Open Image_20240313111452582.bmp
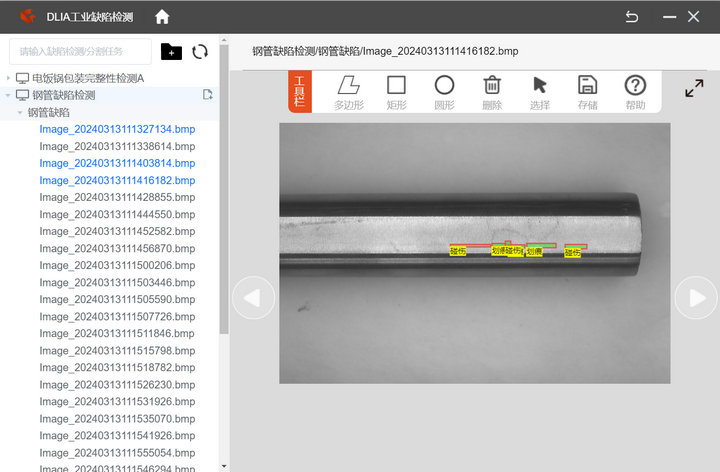Image resolution: width=720 pixels, height=472 pixels. [x=117, y=231]
